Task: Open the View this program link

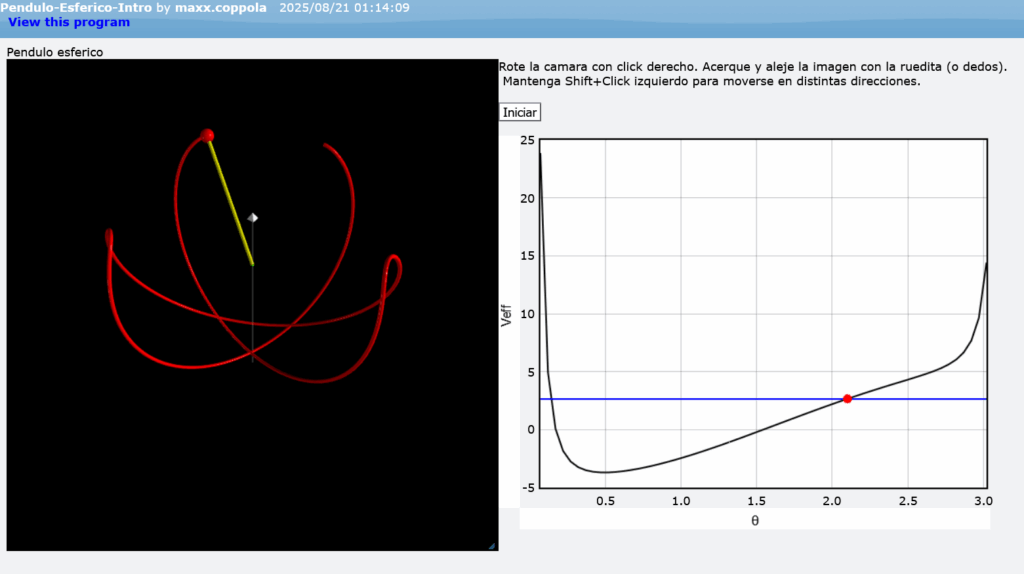Action: point(69,22)
